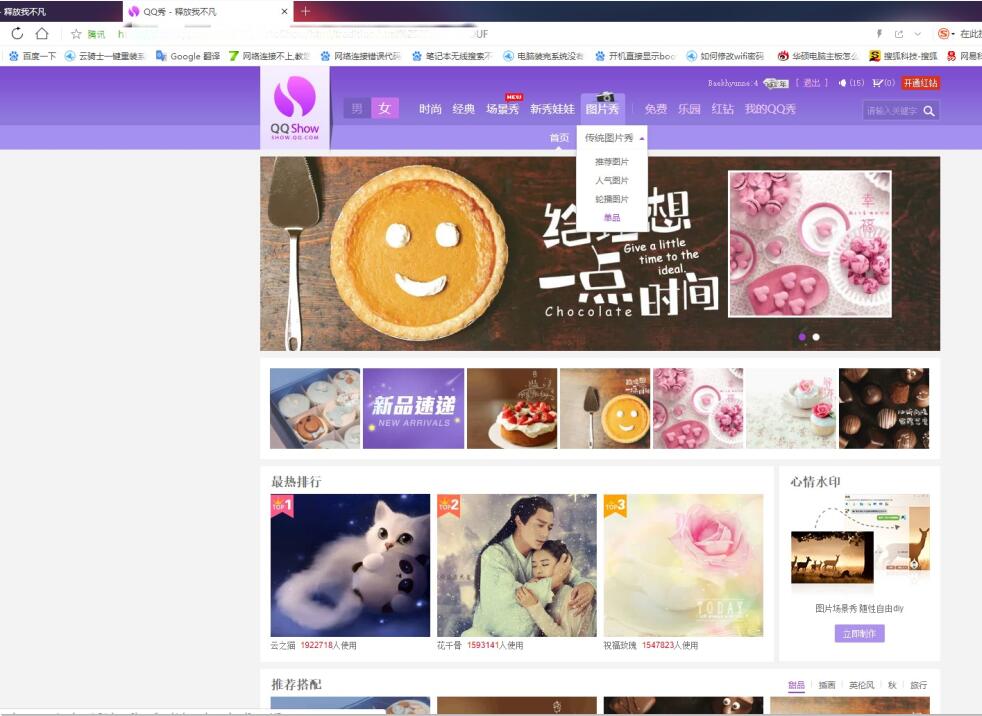This screenshot has height=716, width=982.
Task: Open the macaron box thumbnail in the strip
Action: (x=315, y=408)
